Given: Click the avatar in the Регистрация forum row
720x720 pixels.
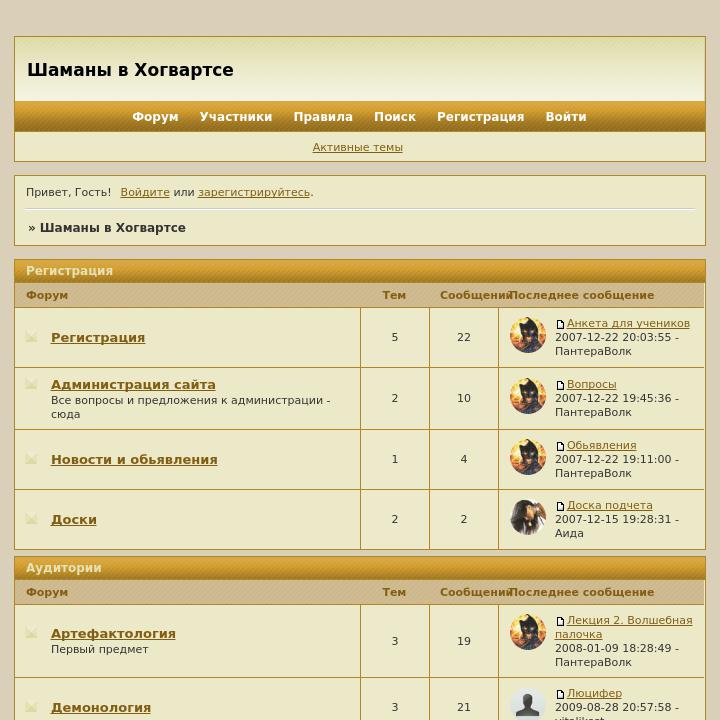Looking at the screenshot, I should (x=528, y=335).
